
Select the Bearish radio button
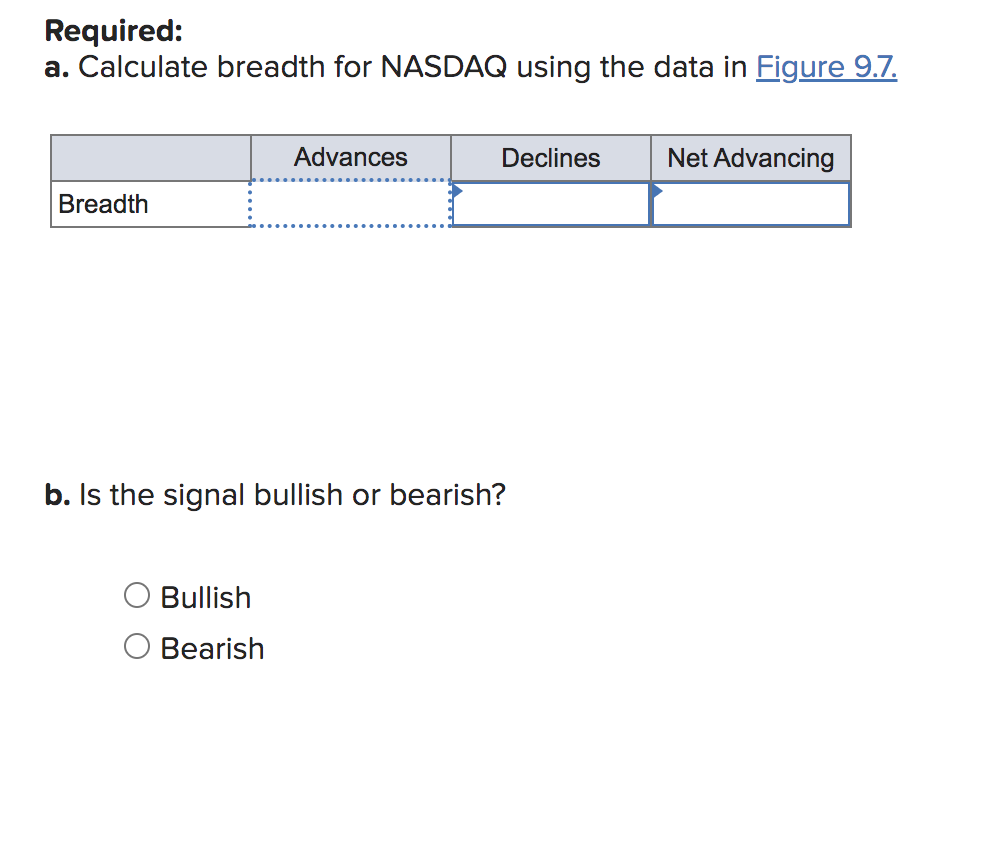(137, 646)
